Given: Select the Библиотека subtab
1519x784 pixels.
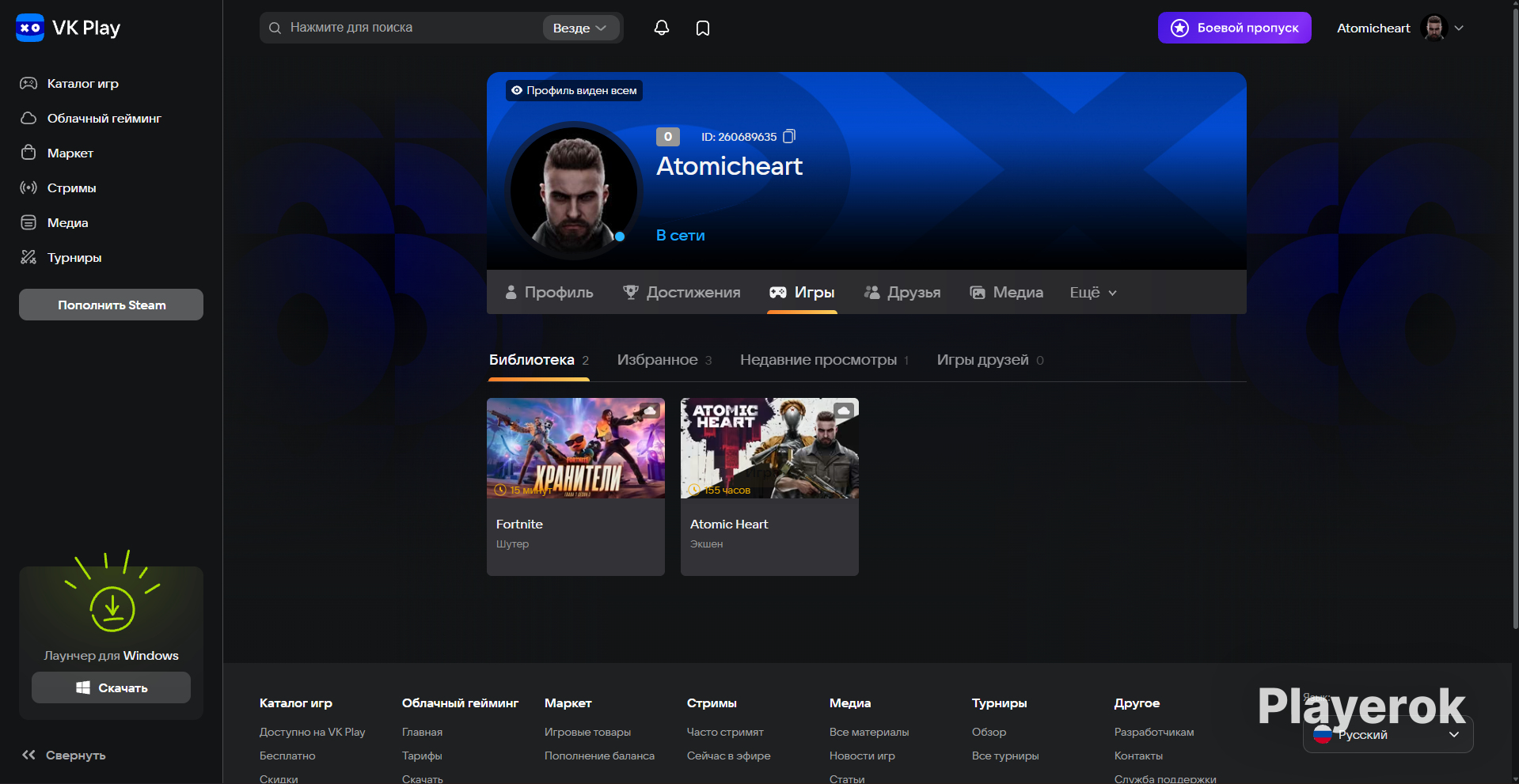Looking at the screenshot, I should click(x=539, y=360).
